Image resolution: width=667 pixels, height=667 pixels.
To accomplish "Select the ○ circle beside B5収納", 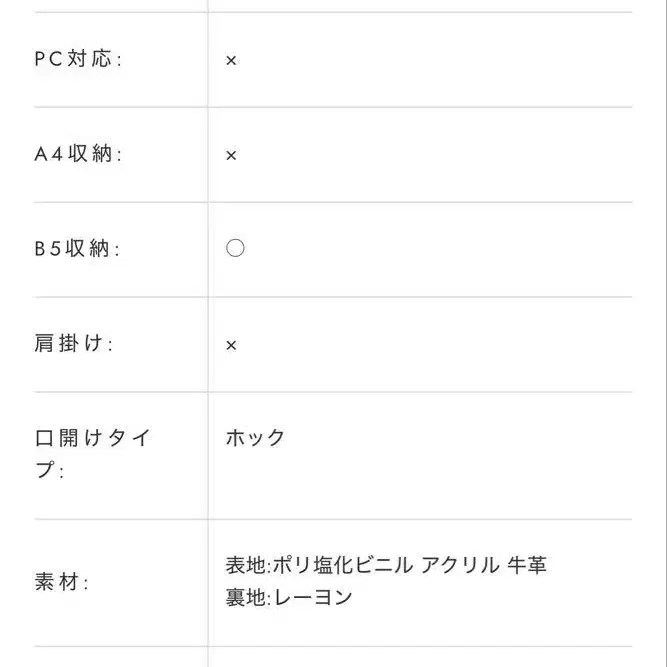I will (x=235, y=248).
